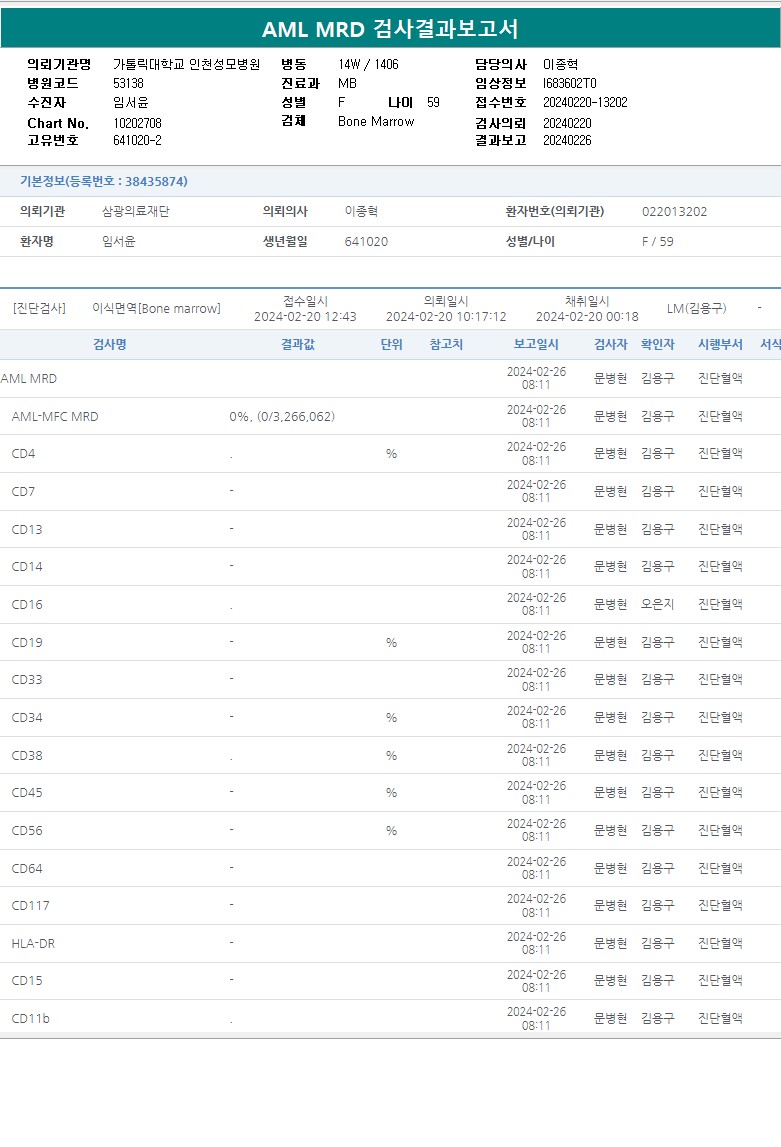Click the LM(김용구) text
This screenshot has width=781, height=1147.
click(696, 308)
